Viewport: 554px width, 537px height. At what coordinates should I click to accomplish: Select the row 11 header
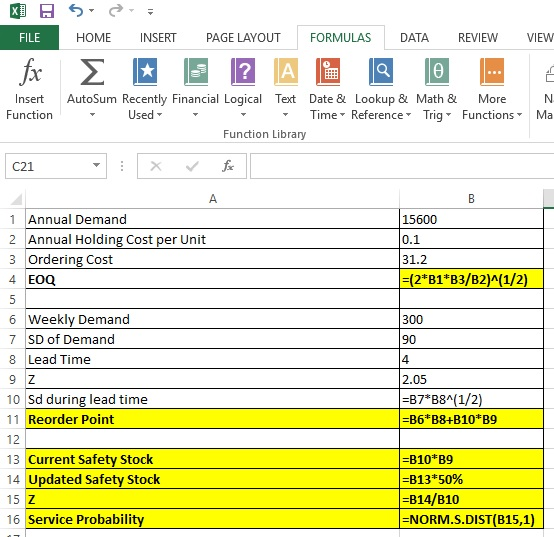[x=13, y=419]
